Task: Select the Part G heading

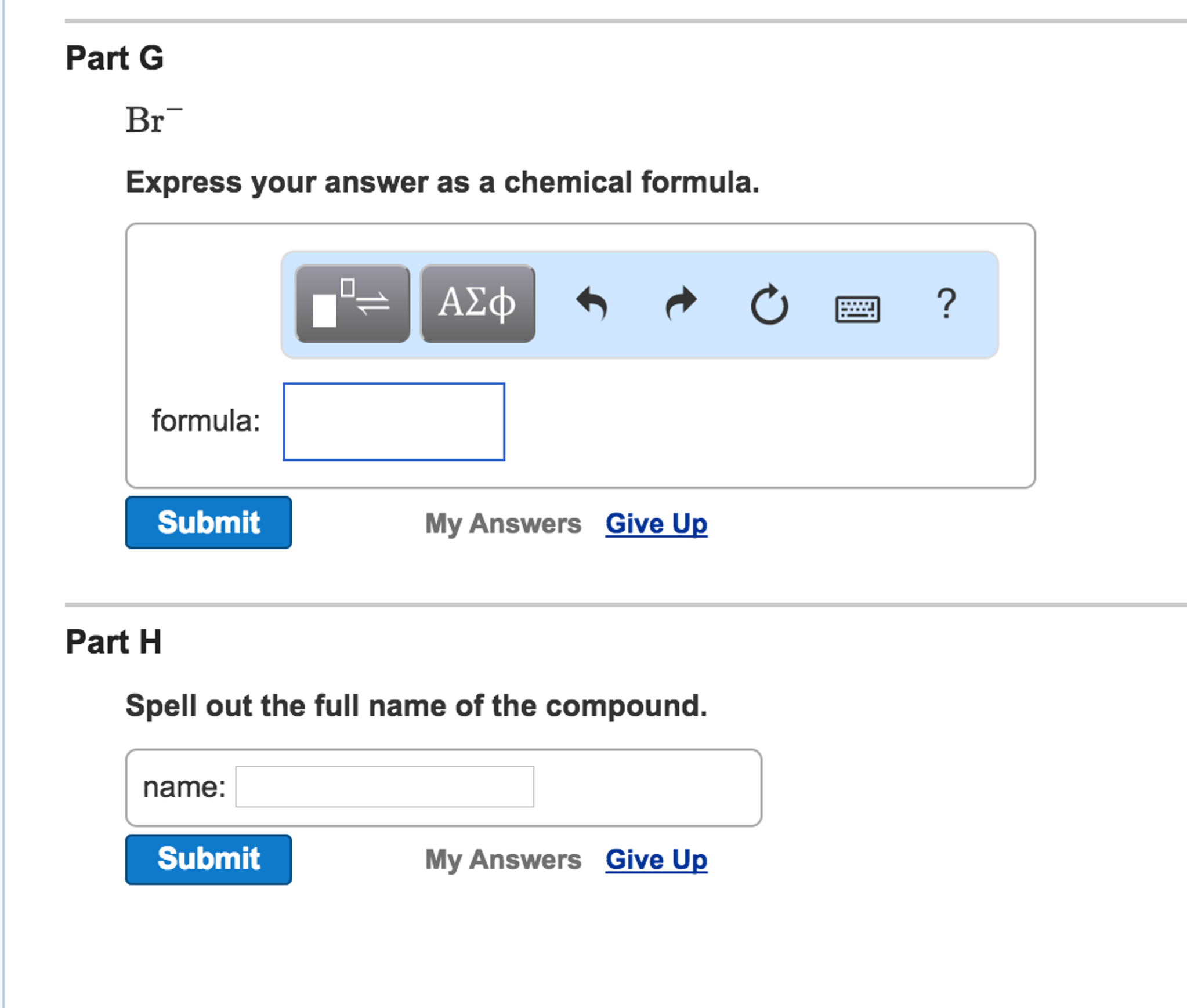Action: click(x=113, y=57)
